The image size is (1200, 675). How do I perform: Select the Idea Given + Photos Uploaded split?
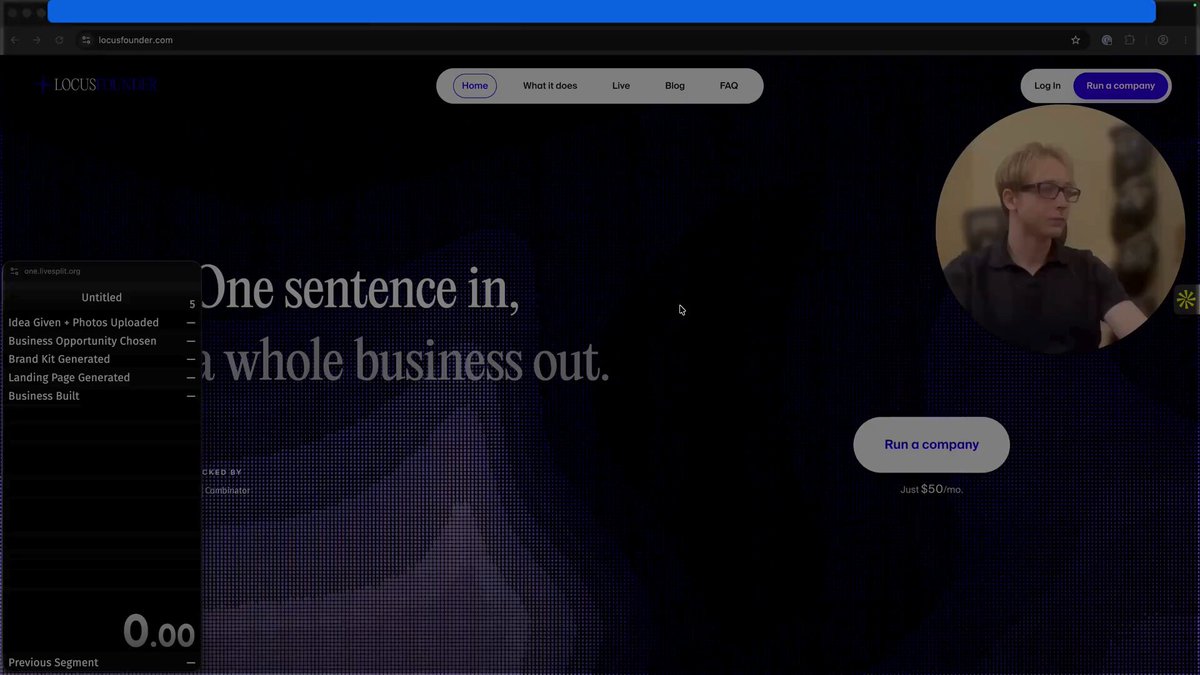pos(101,323)
